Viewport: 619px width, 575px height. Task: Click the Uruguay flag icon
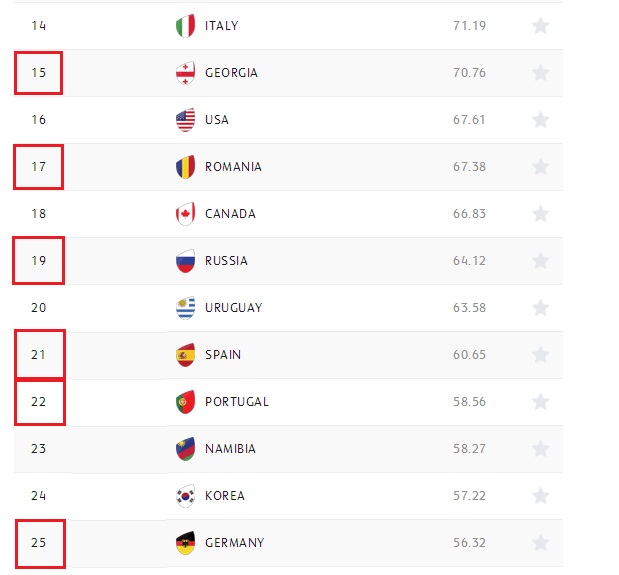[185, 307]
